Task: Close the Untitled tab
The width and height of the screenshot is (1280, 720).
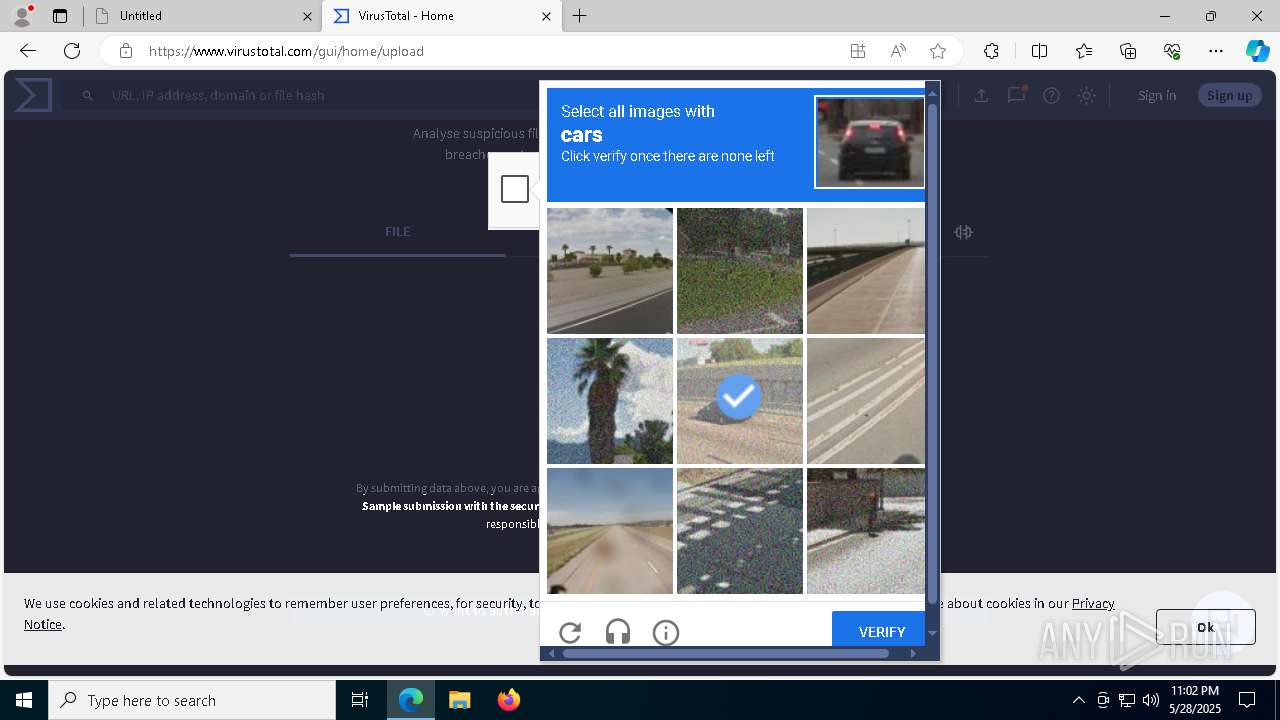Action: (307, 16)
